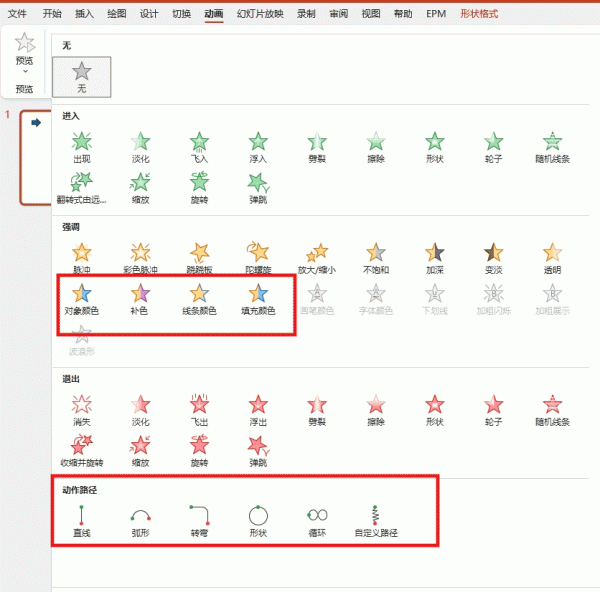Image resolution: width=600 pixels, height=592 pixels.
Task: Choose the 直线 motion path
Action: coord(82,521)
